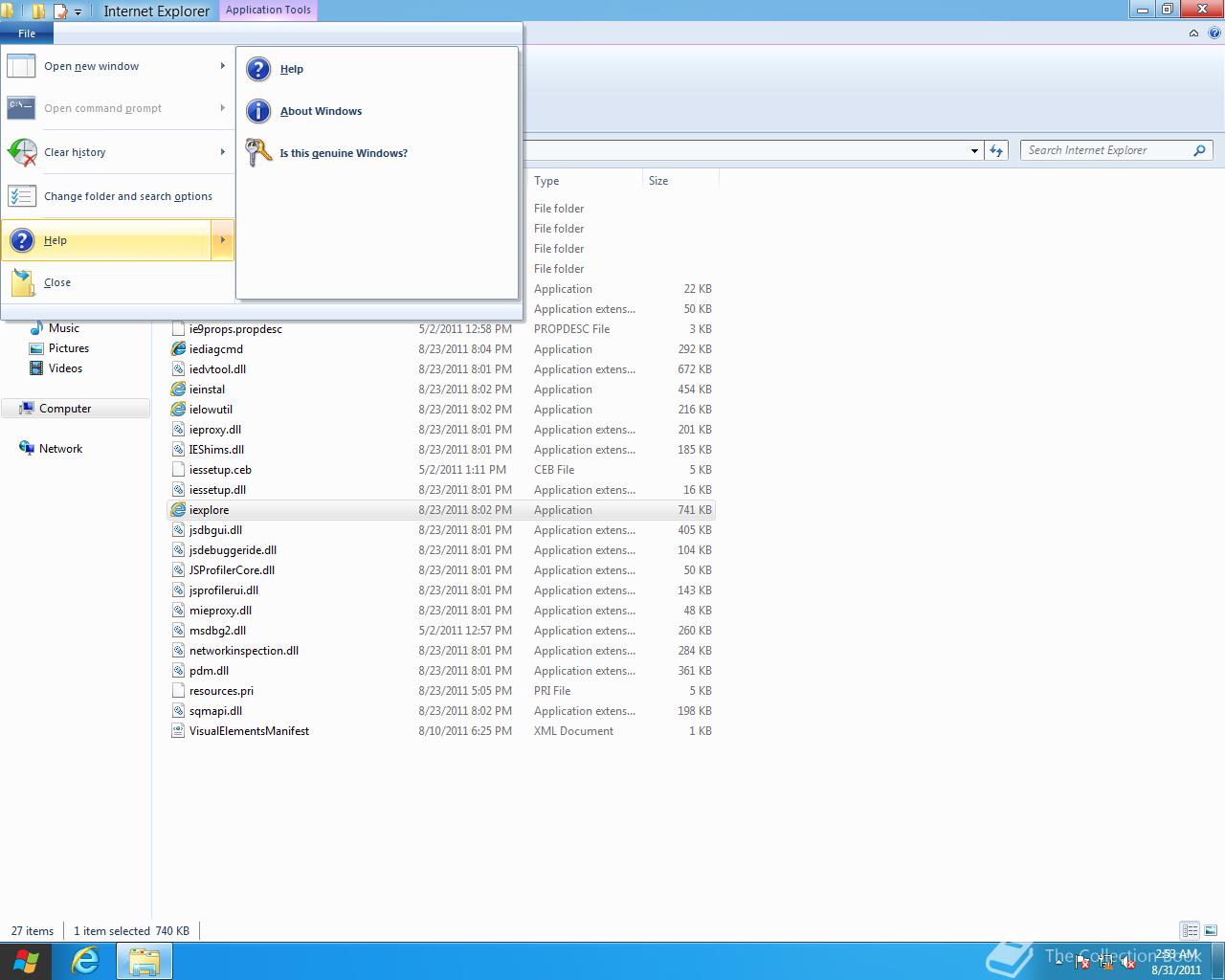Click the search magnifier icon
1225x980 pixels.
pyautogui.click(x=1200, y=150)
